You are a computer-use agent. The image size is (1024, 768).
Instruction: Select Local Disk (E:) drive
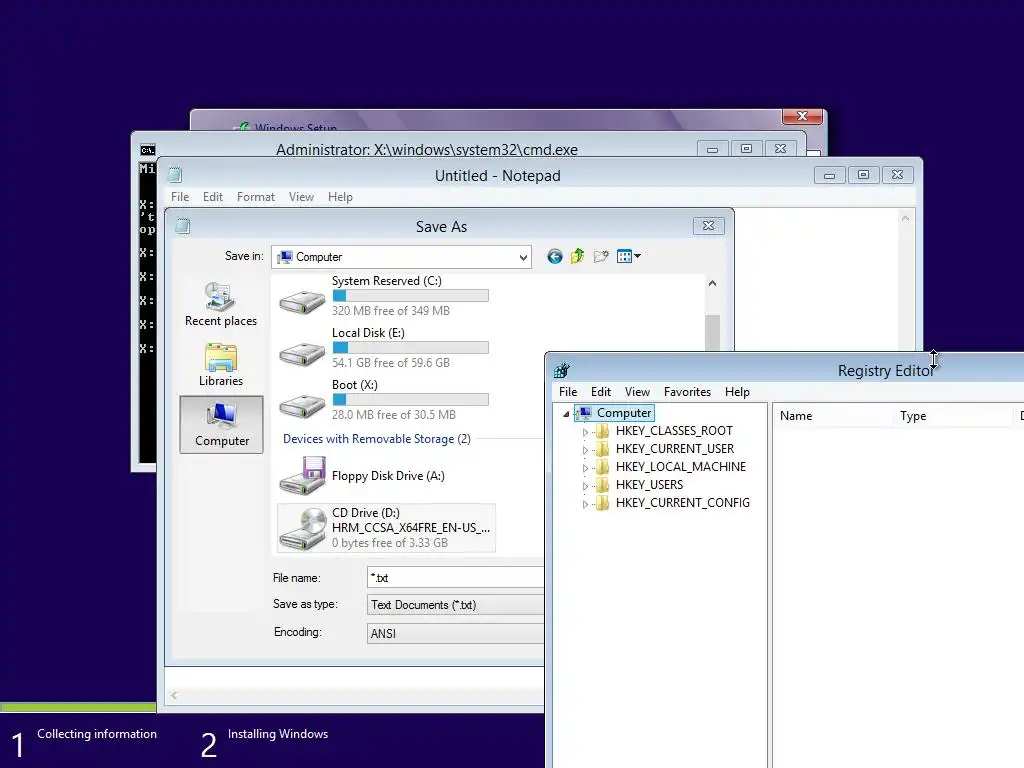click(385, 347)
